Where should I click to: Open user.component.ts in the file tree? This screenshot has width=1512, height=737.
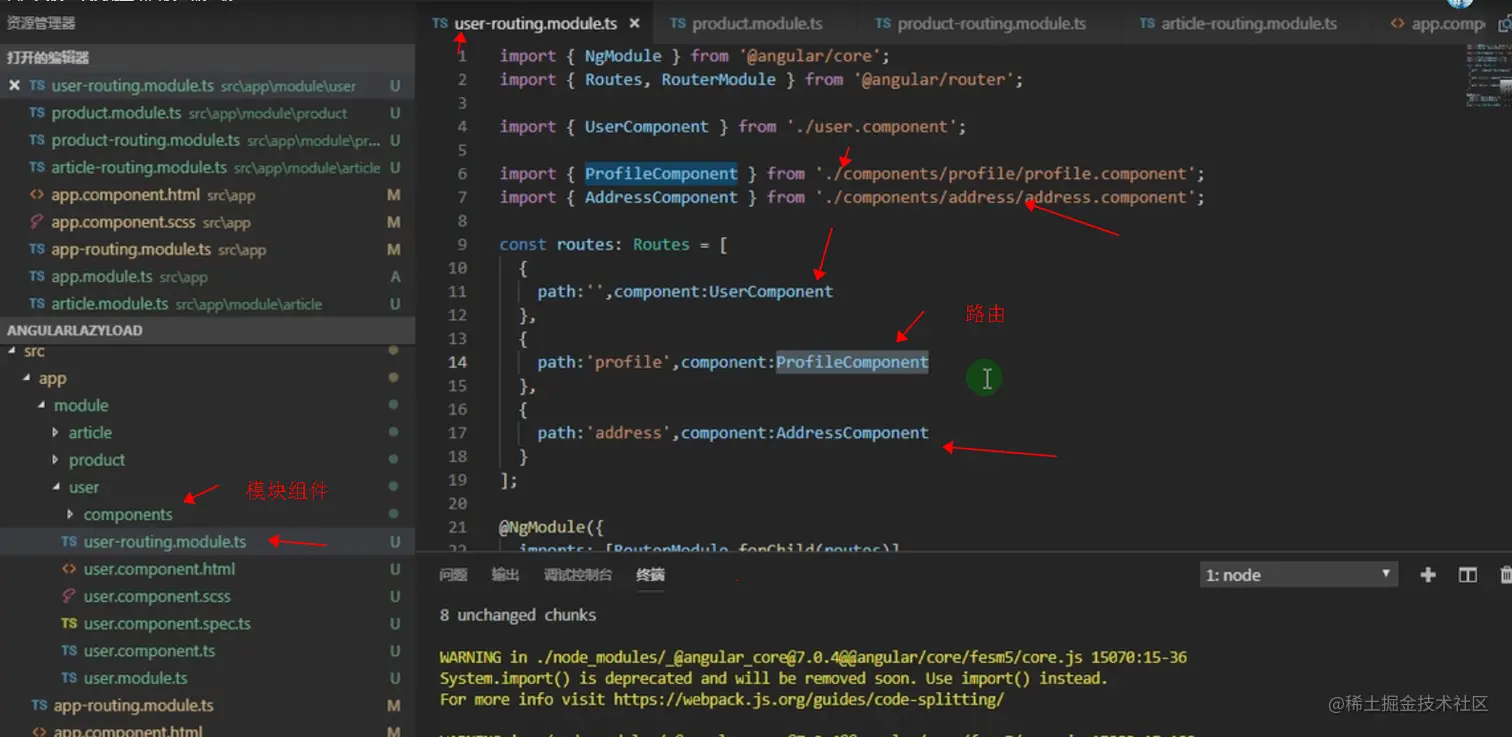[207, 651]
